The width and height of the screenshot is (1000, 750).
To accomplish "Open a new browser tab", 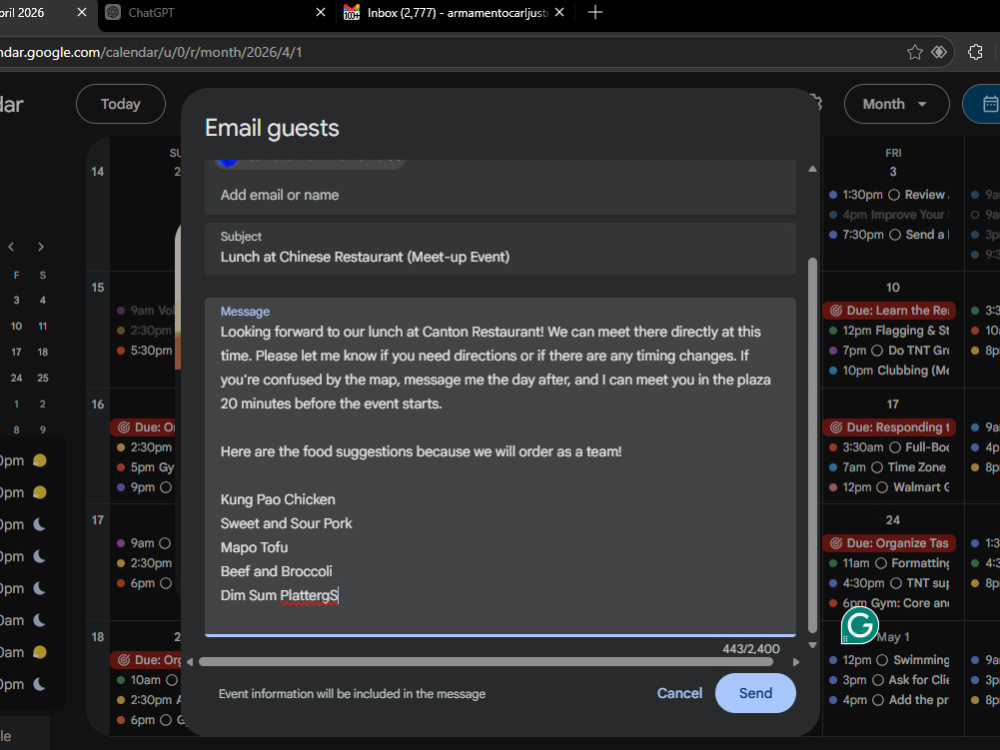I will point(595,13).
